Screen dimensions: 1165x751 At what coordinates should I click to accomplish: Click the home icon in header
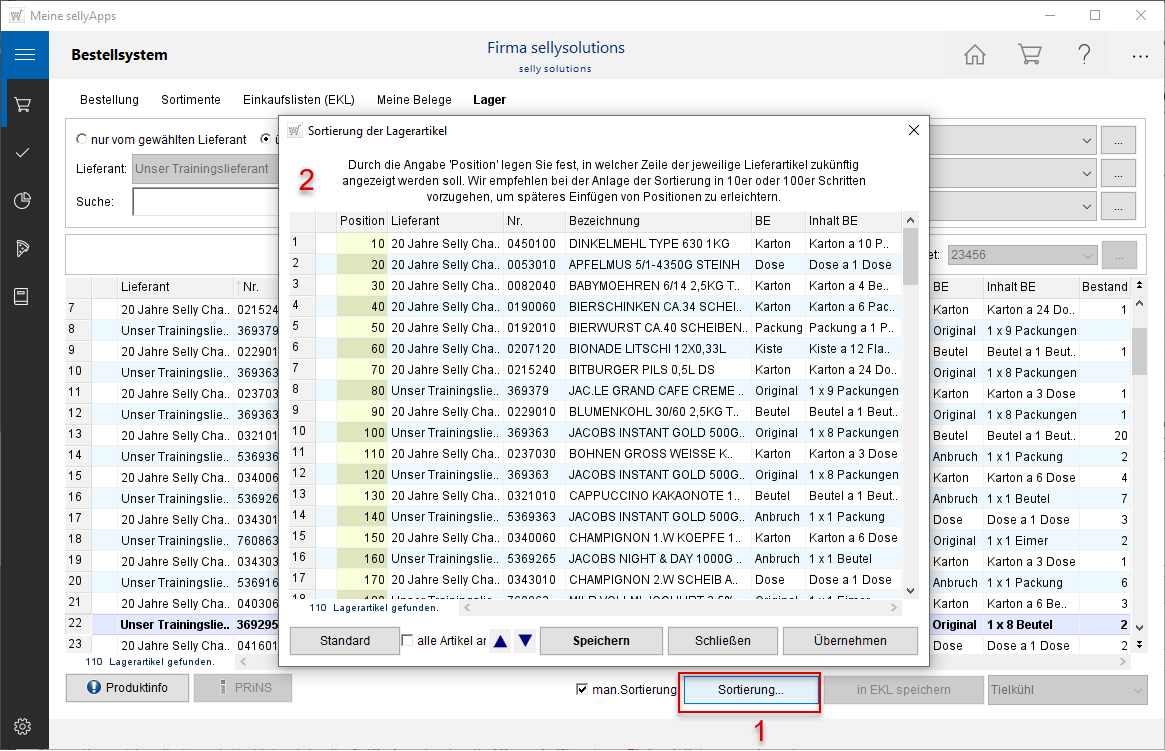(975, 55)
